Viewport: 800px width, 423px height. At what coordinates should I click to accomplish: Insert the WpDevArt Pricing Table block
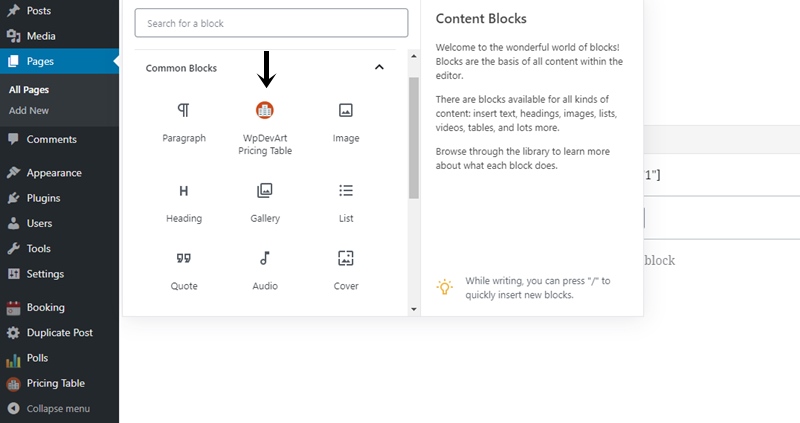coord(265,128)
